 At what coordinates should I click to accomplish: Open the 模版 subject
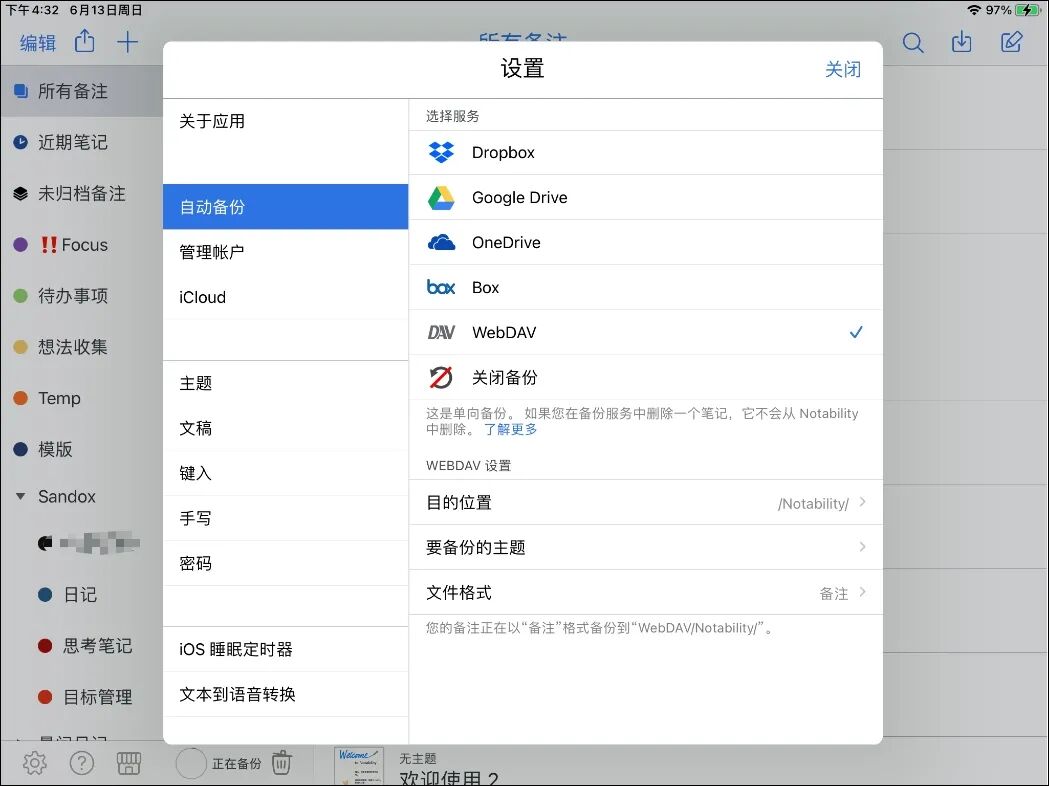tap(82, 449)
